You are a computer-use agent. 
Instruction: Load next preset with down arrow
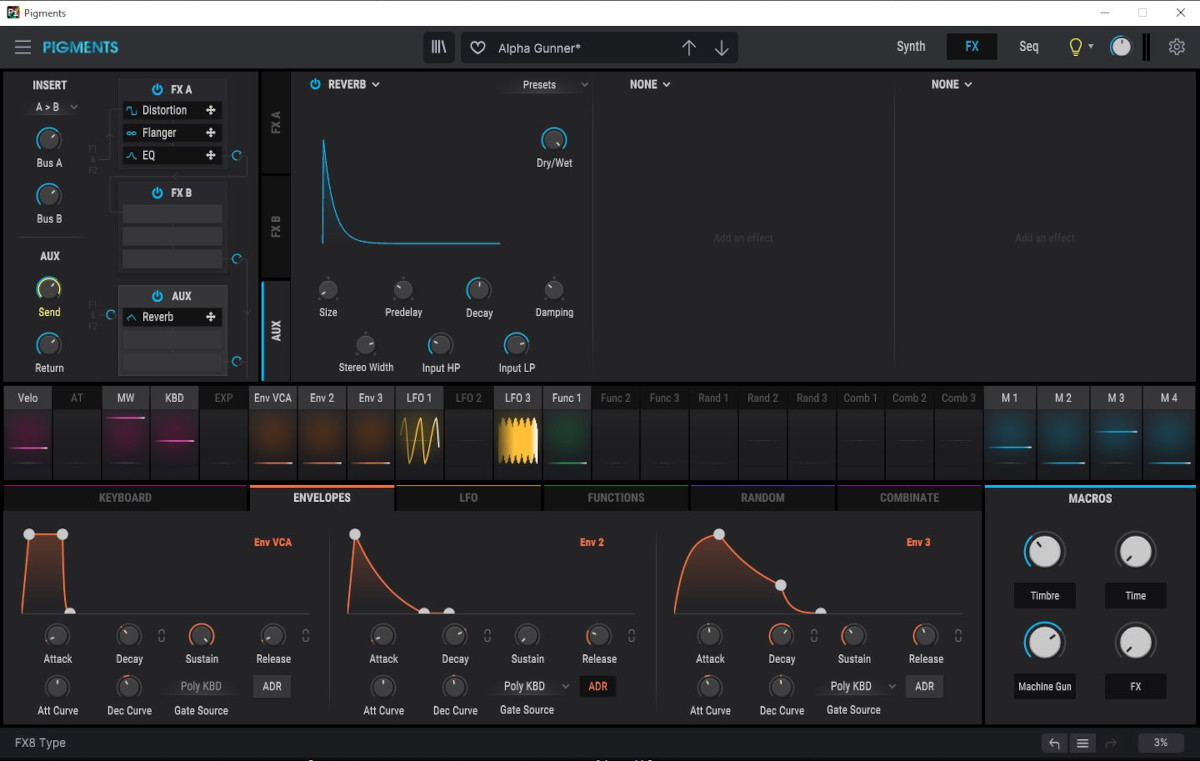pos(721,48)
